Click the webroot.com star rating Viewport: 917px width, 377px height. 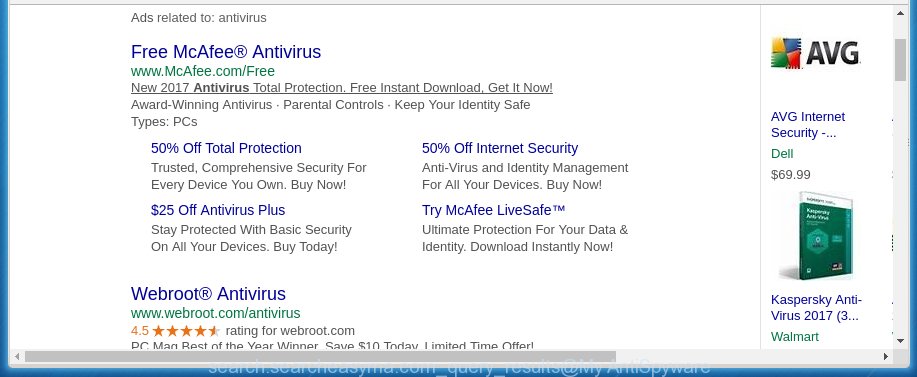(186, 331)
